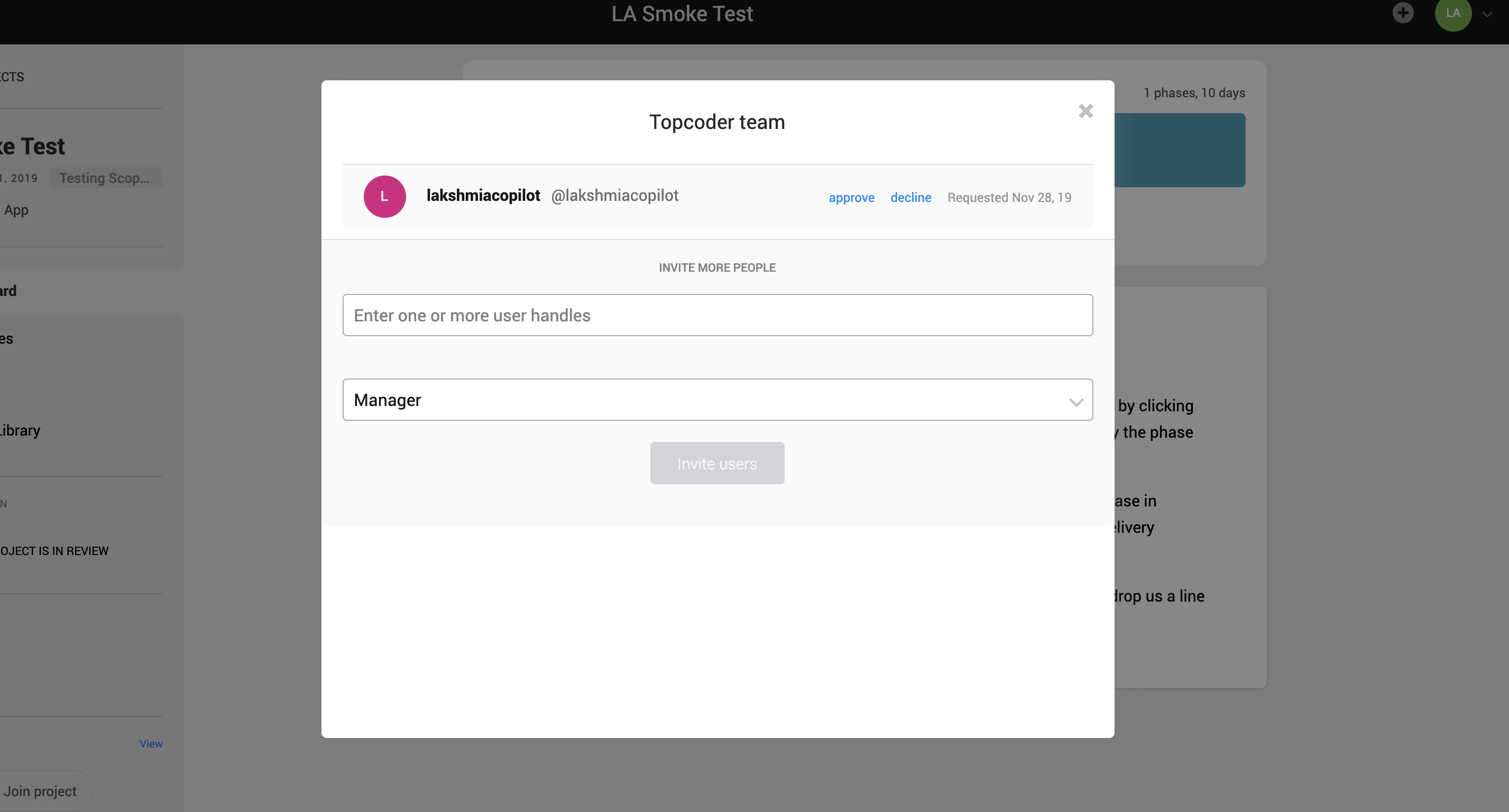Focus the user handles input field
This screenshot has height=812, width=1509.
[717, 315]
